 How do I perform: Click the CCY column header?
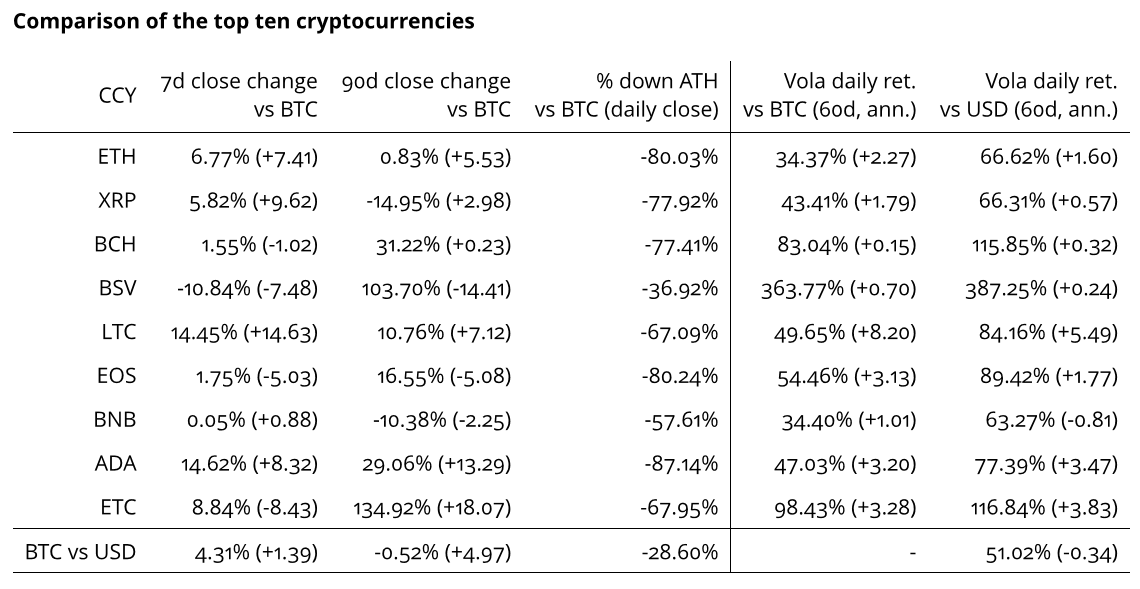[x=117, y=96]
